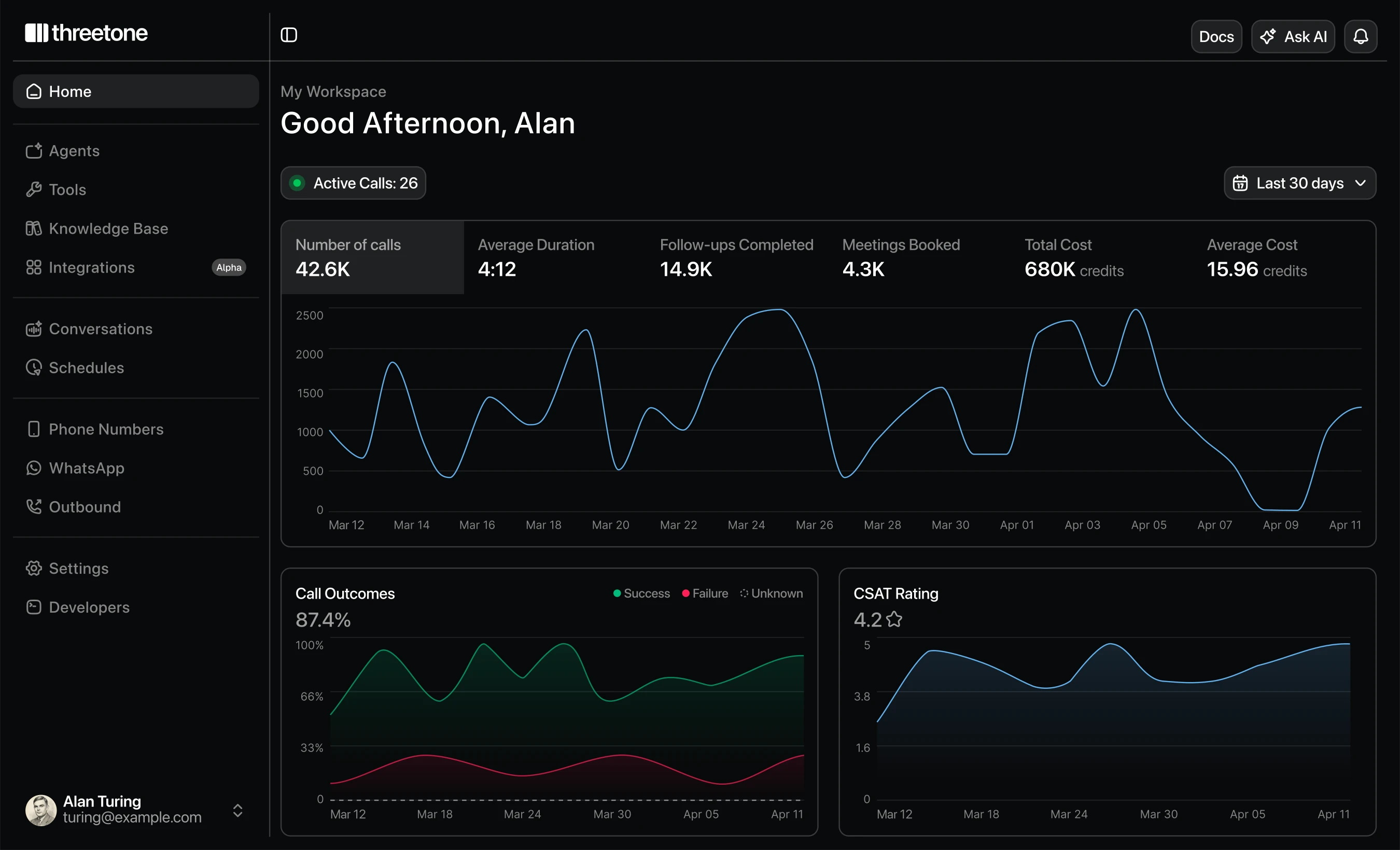Click the Outbound phone icon
Viewport: 1400px width, 850px height.
coord(34,506)
